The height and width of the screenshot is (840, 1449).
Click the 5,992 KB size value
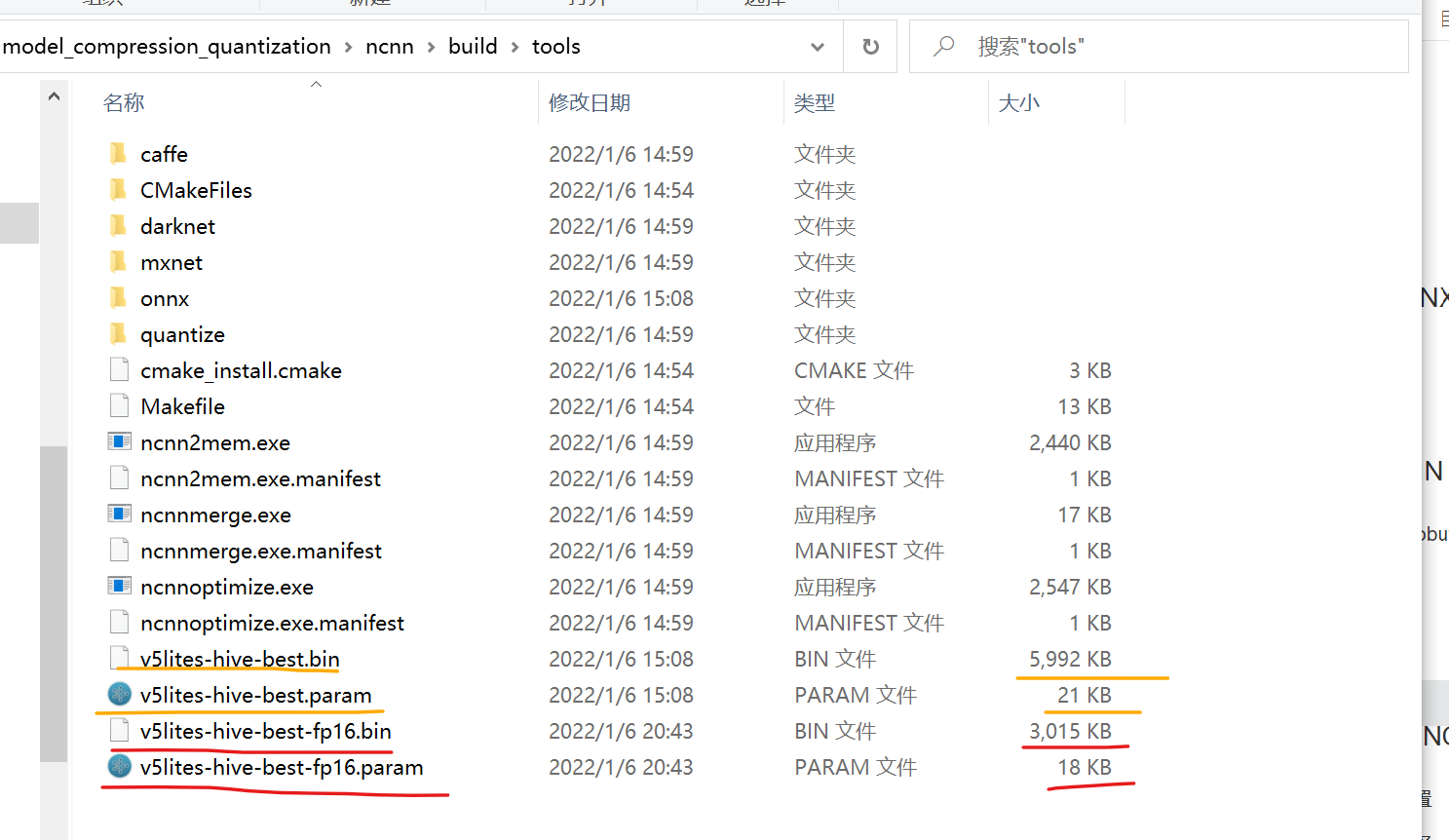[1070, 659]
